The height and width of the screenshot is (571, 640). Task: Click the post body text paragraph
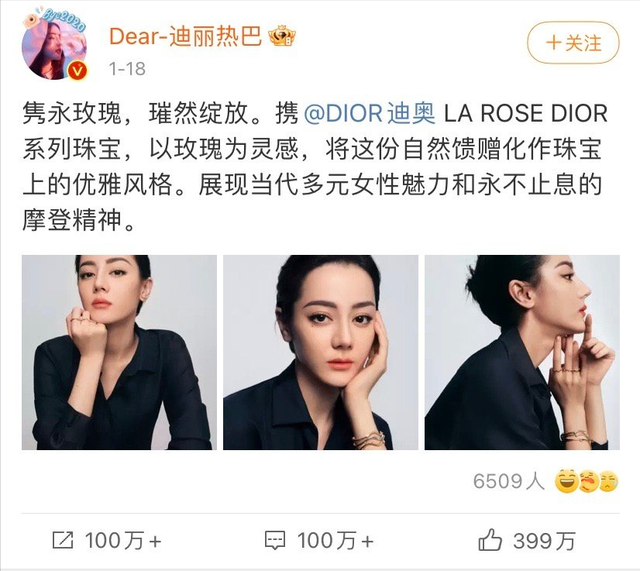(315, 167)
